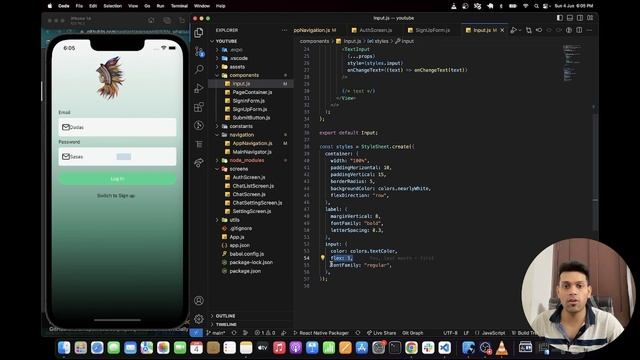The height and width of the screenshot is (360, 640).
Task: Open the Manage gear icon in VS Code
Action: coord(199,319)
